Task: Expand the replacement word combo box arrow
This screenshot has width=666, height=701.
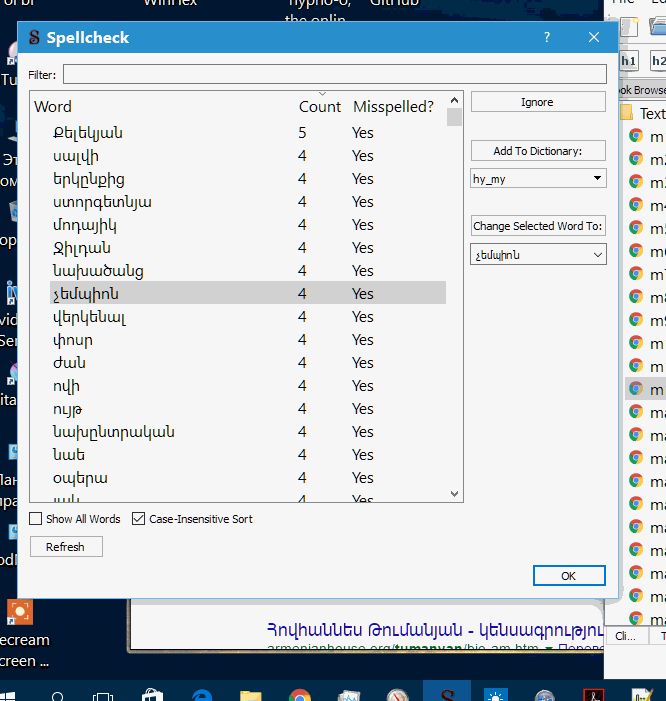Action: [597, 255]
